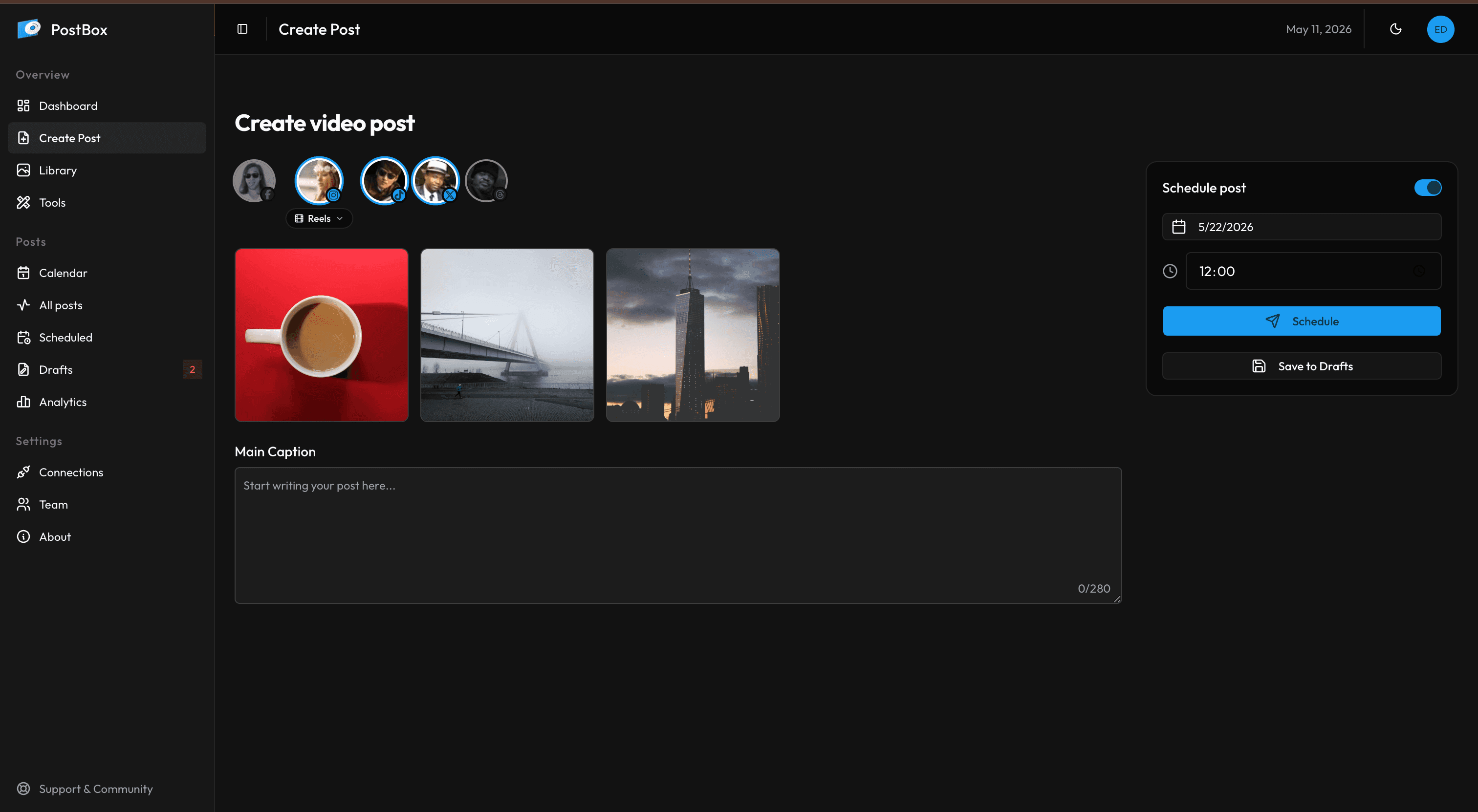The height and width of the screenshot is (812, 1478).
Task: Click the Scheduled clock-calendar icon
Action: 23,337
